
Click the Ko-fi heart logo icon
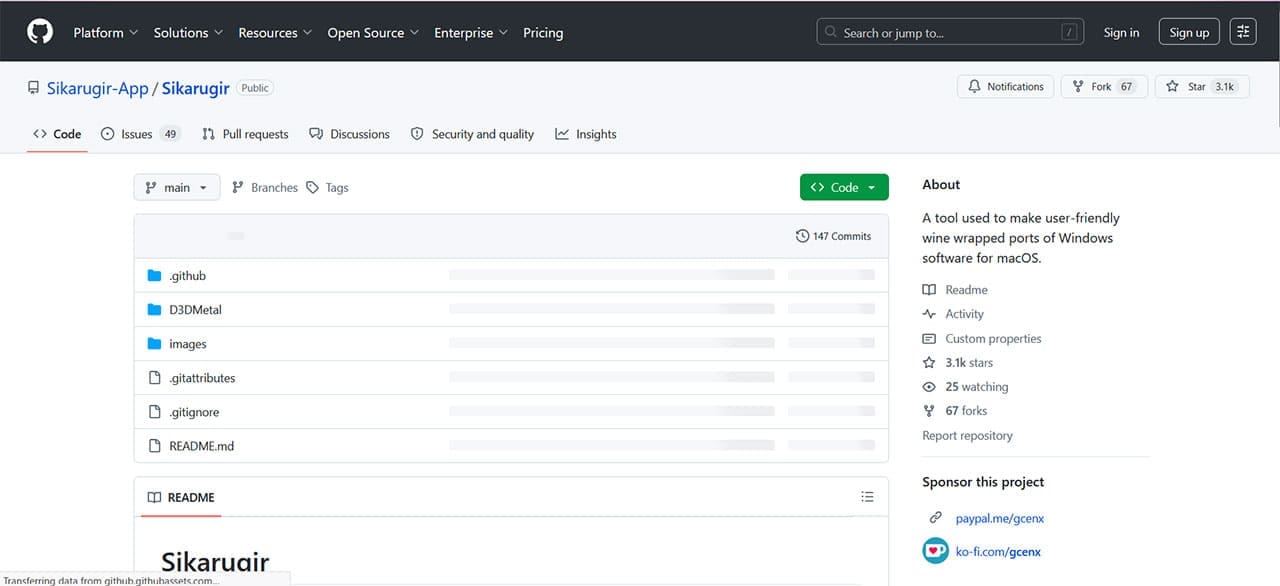pos(935,551)
